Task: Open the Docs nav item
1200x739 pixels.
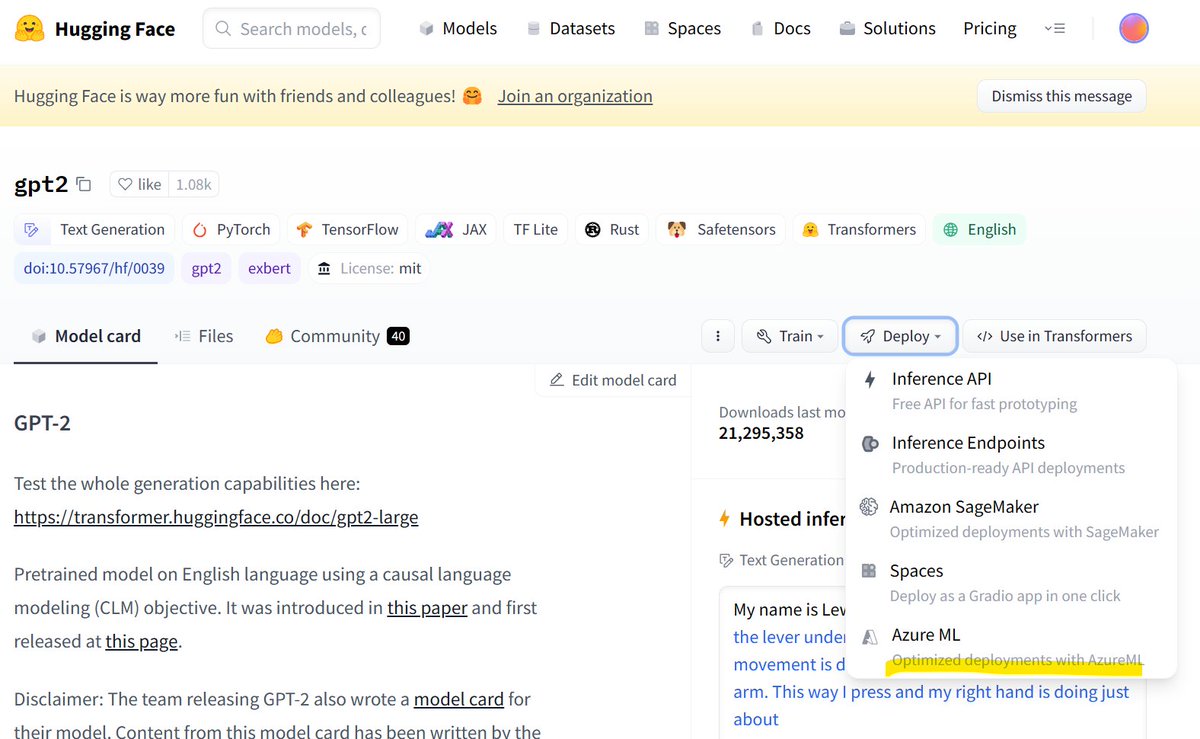Action: tap(780, 28)
